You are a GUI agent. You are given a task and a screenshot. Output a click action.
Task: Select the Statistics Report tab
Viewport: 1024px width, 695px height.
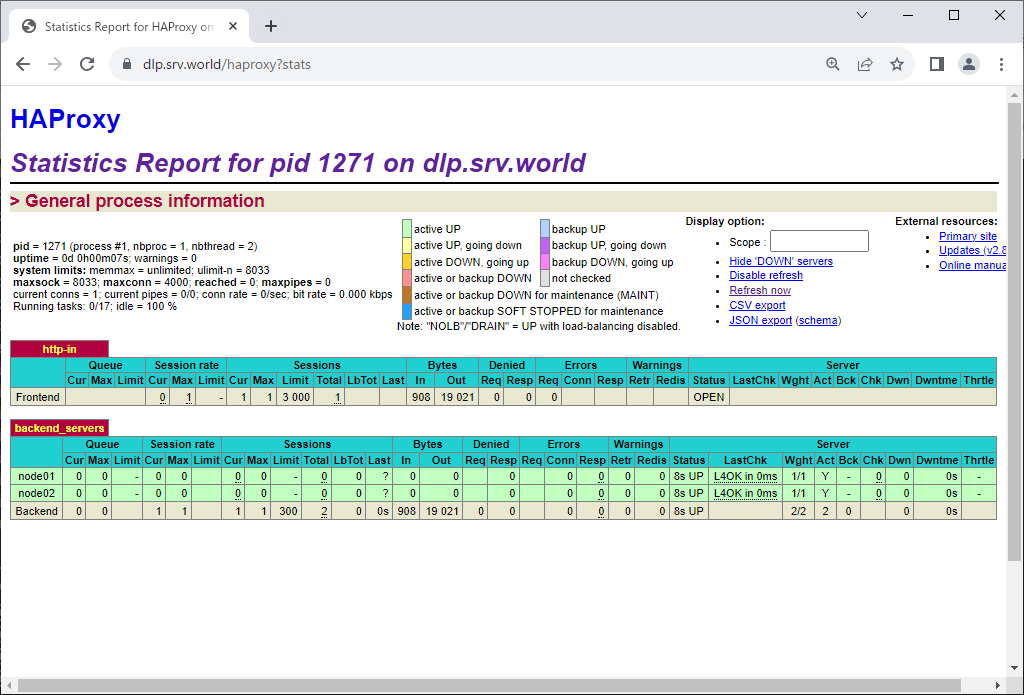[128, 26]
